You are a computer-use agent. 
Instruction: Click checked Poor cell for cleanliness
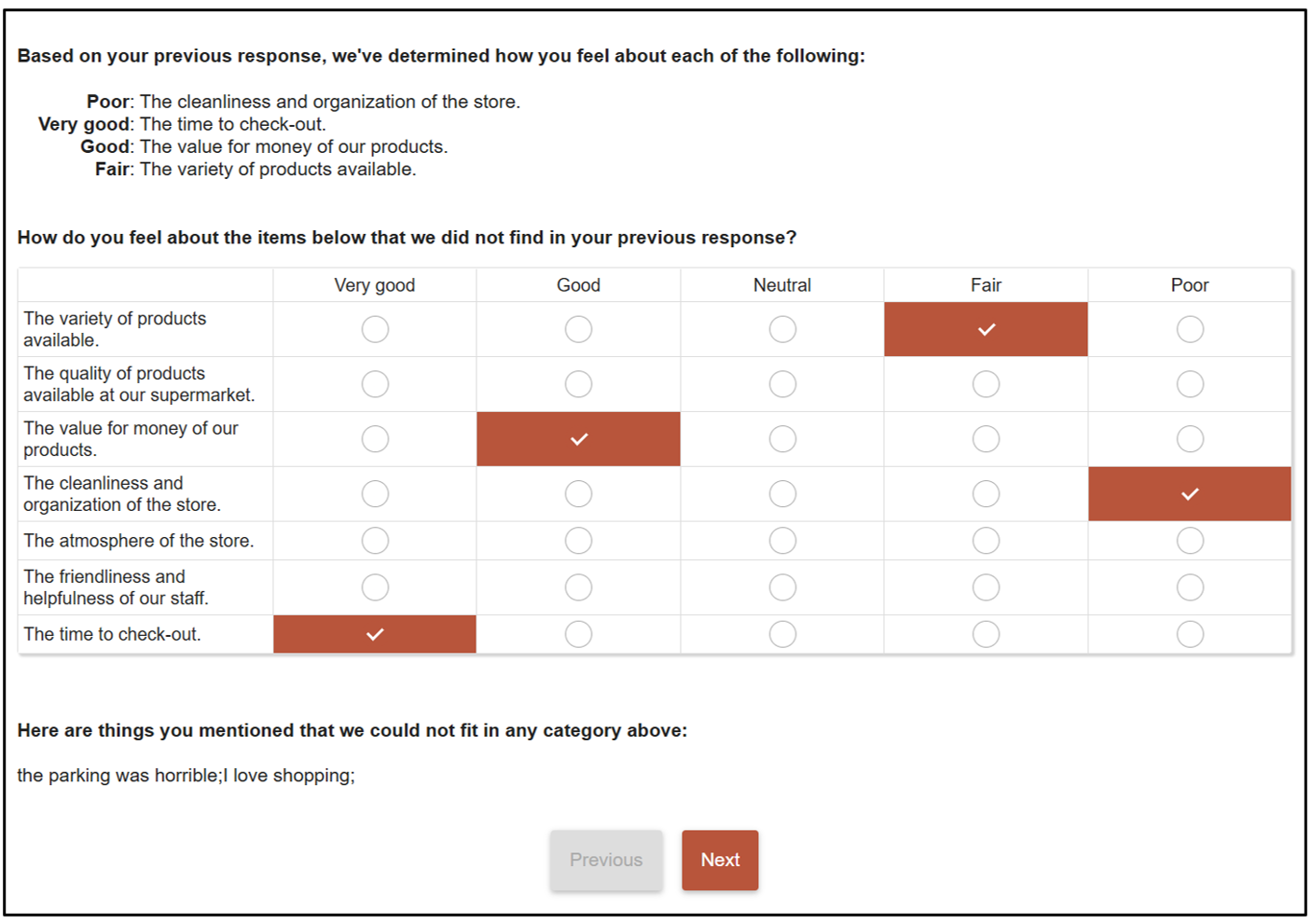pos(1190,494)
